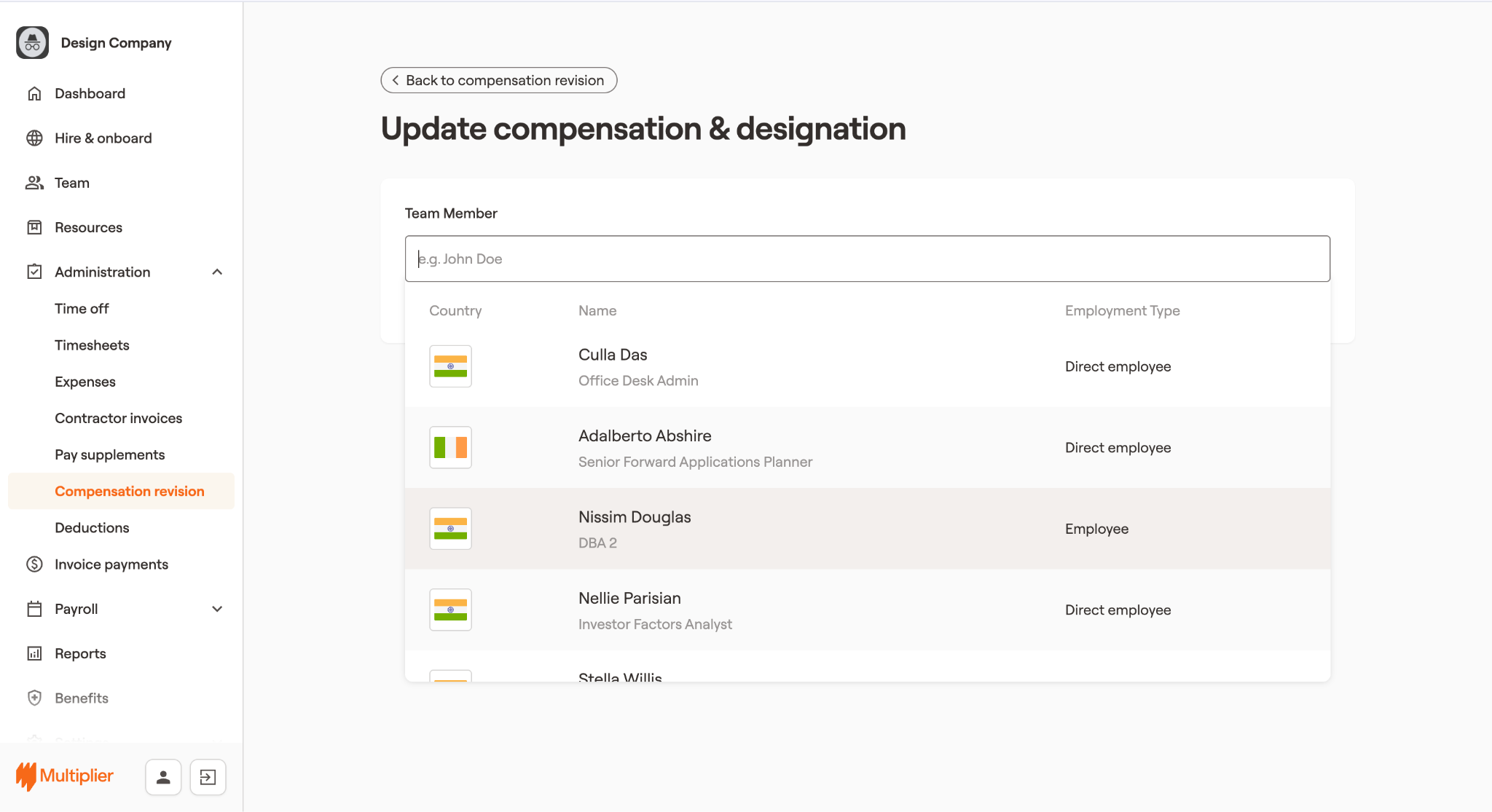Image resolution: width=1492 pixels, height=812 pixels.
Task: Open the Contractor invoices menu item
Action: [118, 418]
